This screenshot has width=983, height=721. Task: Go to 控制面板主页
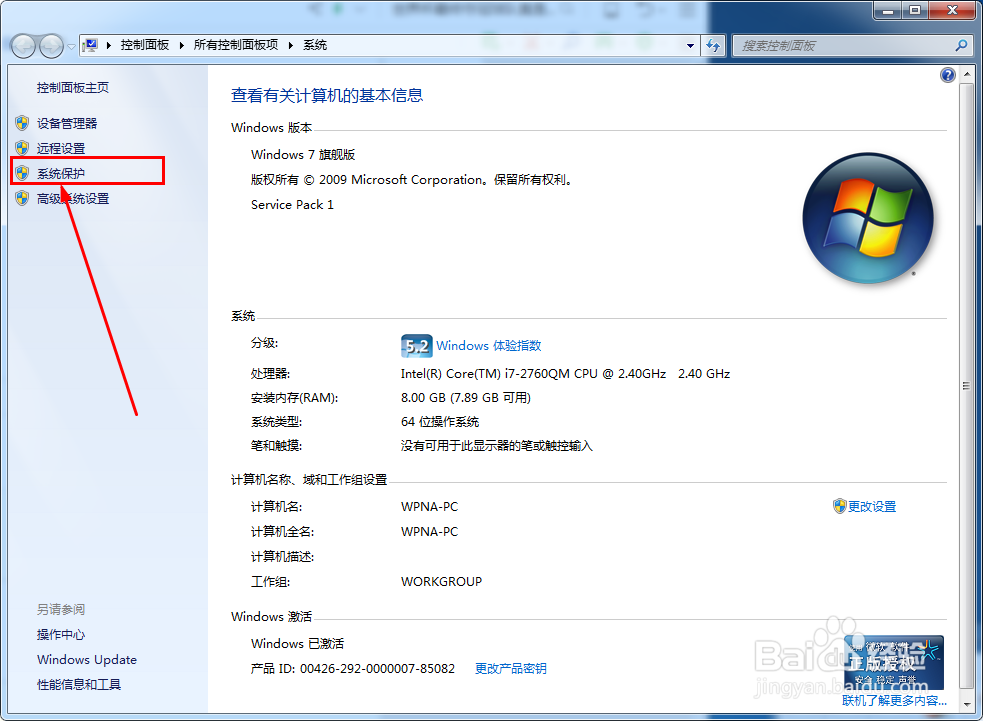click(x=73, y=88)
